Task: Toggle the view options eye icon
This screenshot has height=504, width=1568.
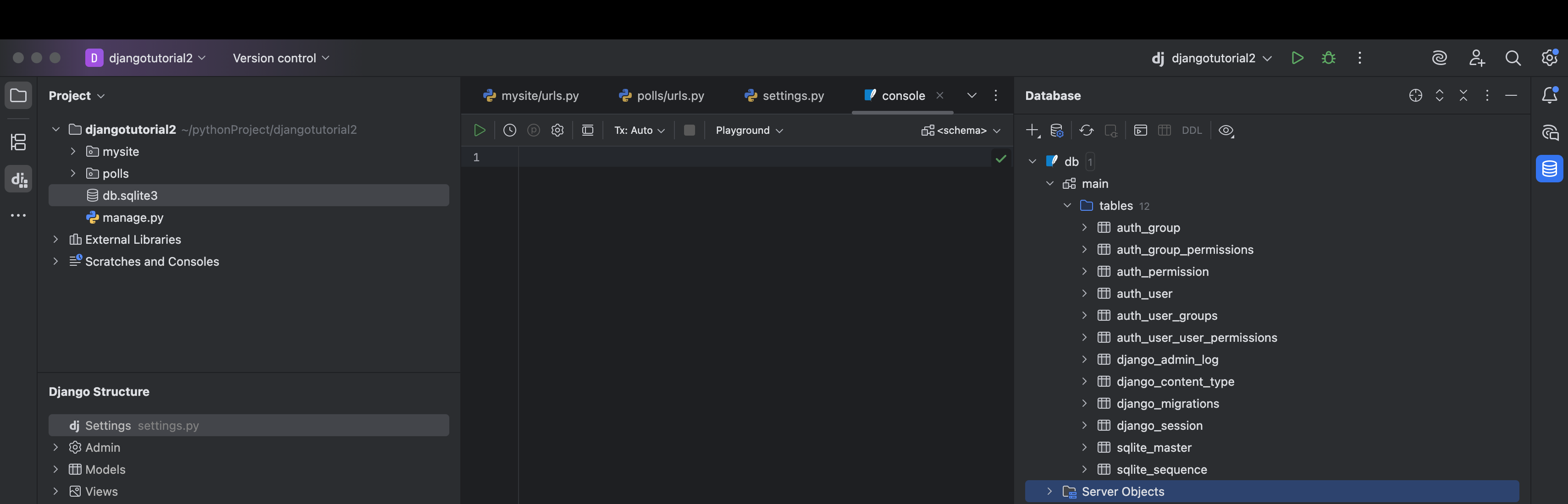Action: 1226,130
